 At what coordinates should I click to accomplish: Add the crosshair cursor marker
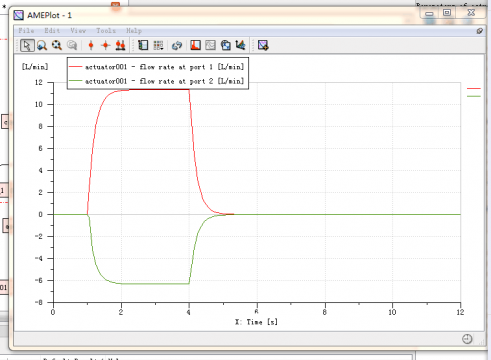(x=106, y=45)
